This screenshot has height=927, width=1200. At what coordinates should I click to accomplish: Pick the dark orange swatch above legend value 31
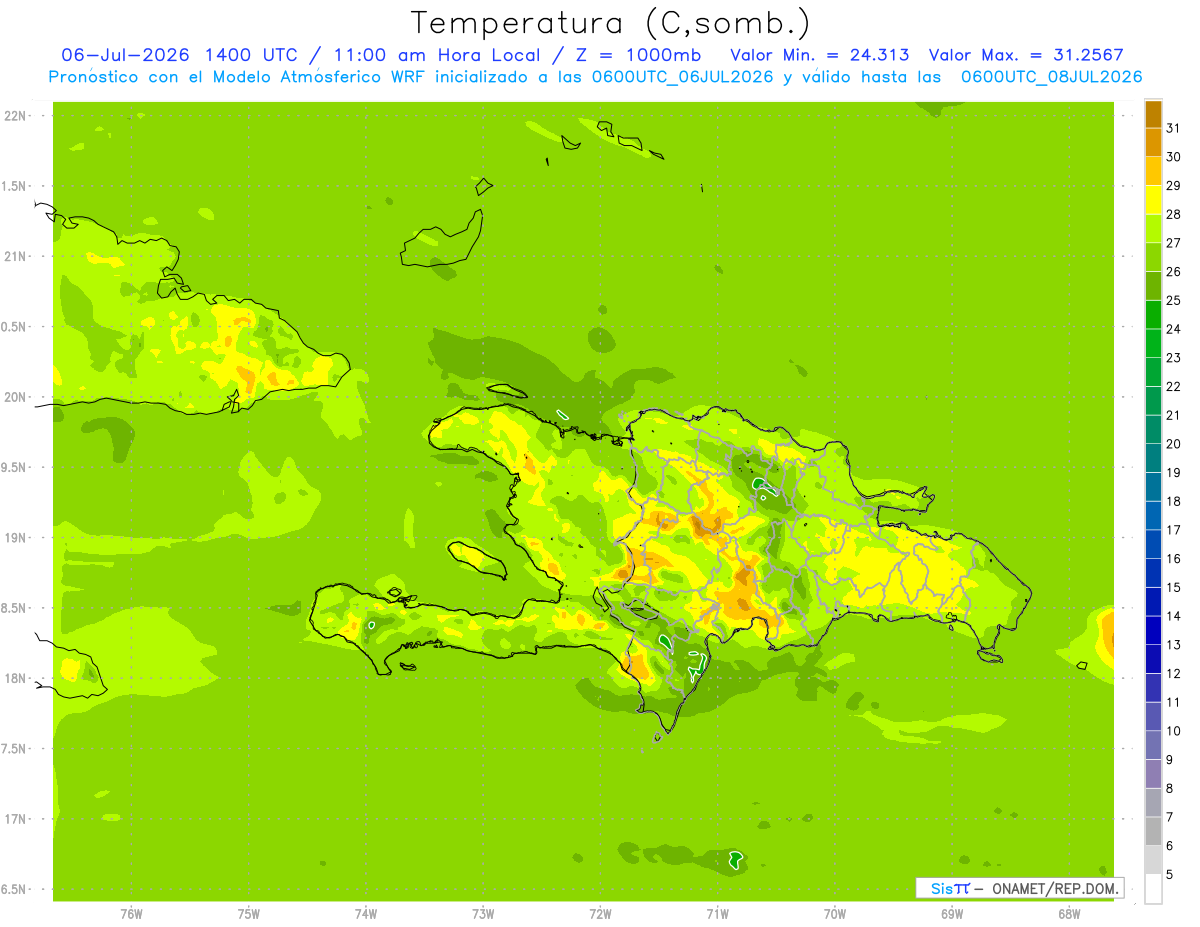coord(1153,114)
